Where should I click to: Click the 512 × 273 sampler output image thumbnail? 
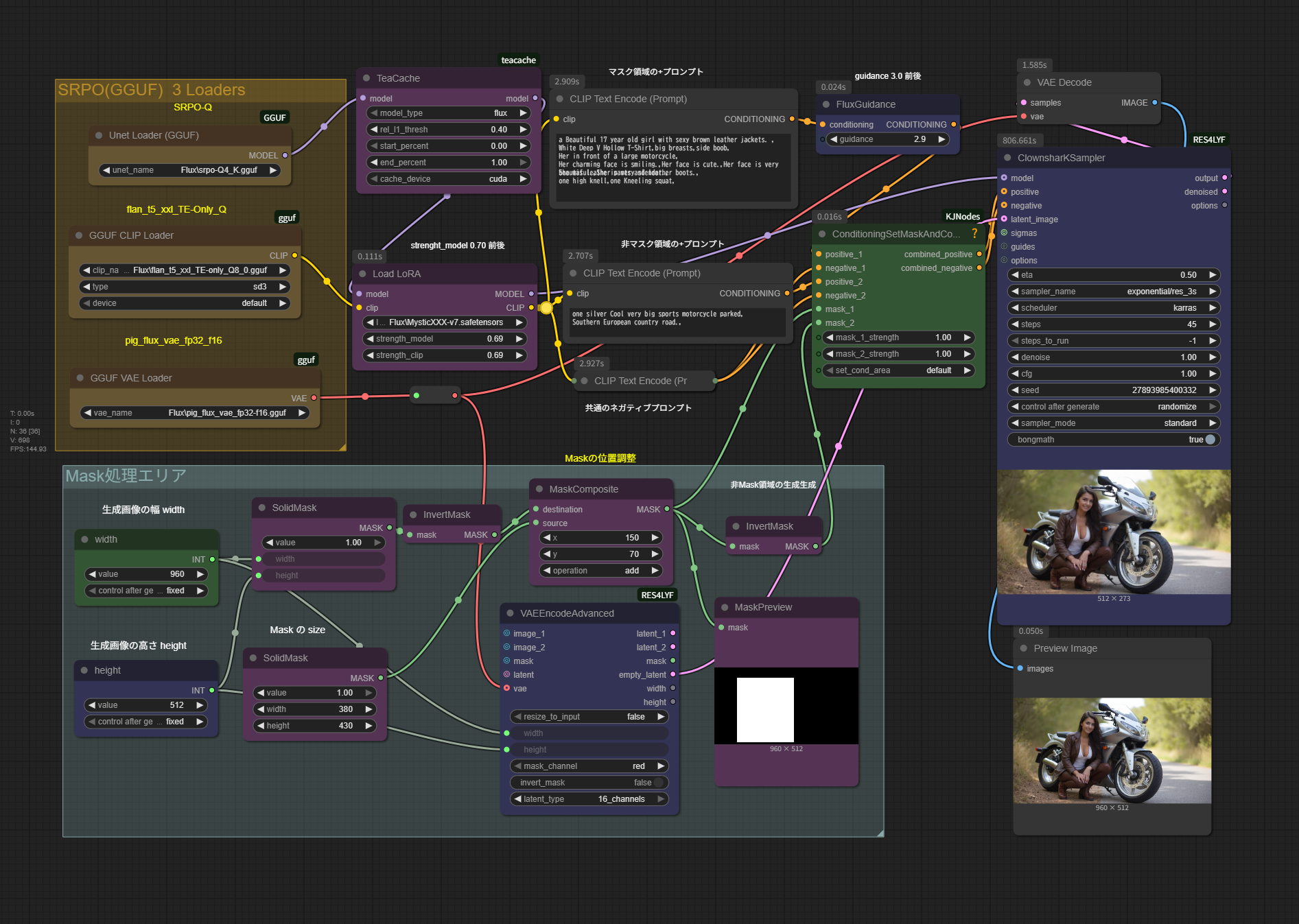(1113, 532)
